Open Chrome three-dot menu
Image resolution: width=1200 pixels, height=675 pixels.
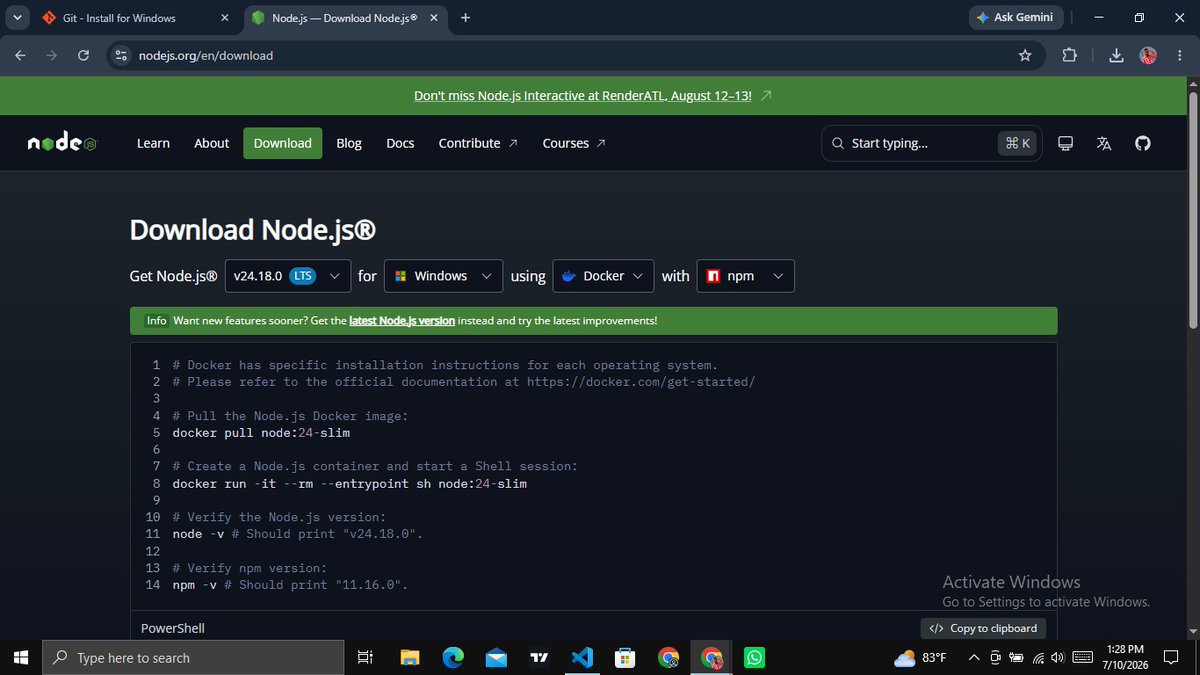coord(1178,55)
